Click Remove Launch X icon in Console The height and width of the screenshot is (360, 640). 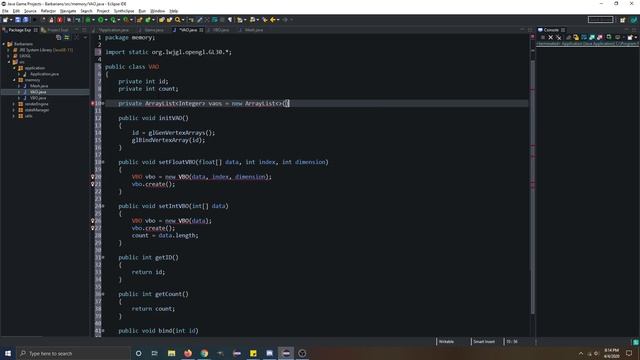click(551, 38)
